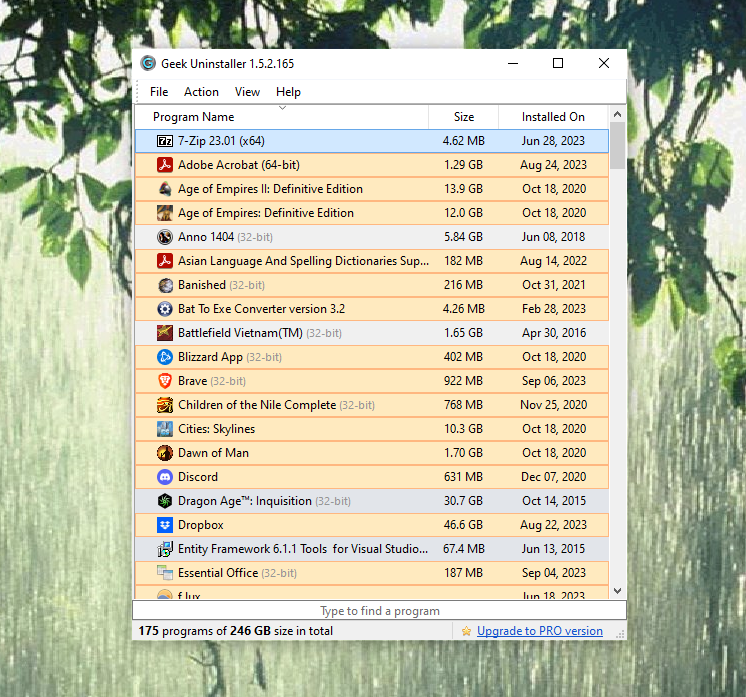Click Entity Framework Tools icon
Image resolution: width=746 pixels, height=697 pixels.
click(165, 549)
